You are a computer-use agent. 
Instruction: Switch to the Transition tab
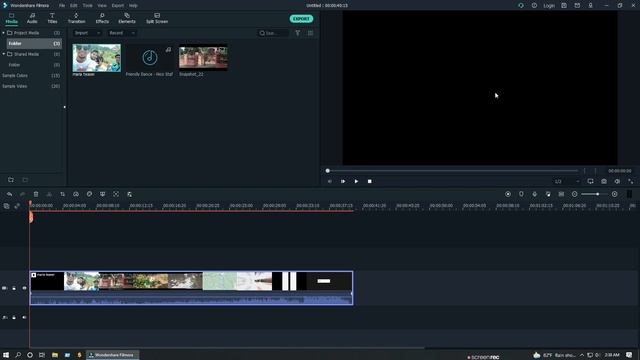tap(76, 18)
